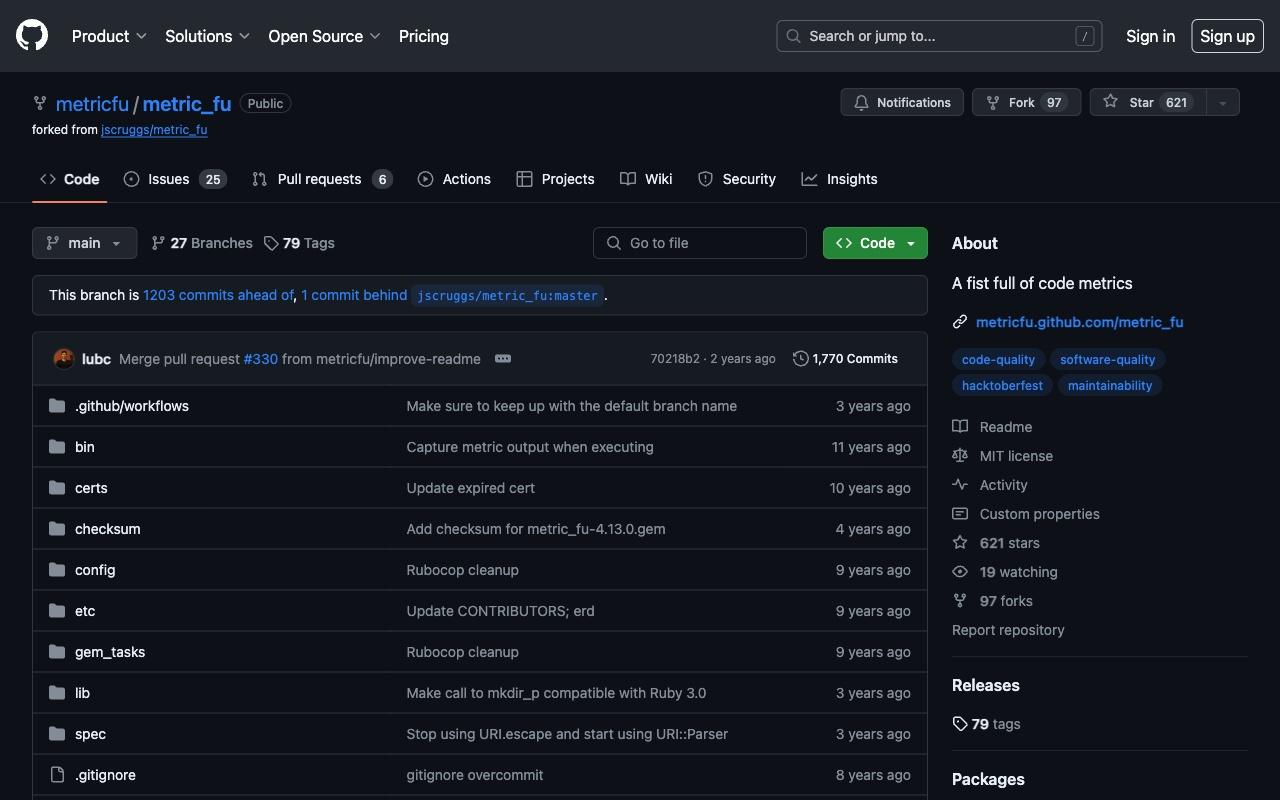
Task: Click the spec folder icon
Action: click(x=57, y=734)
